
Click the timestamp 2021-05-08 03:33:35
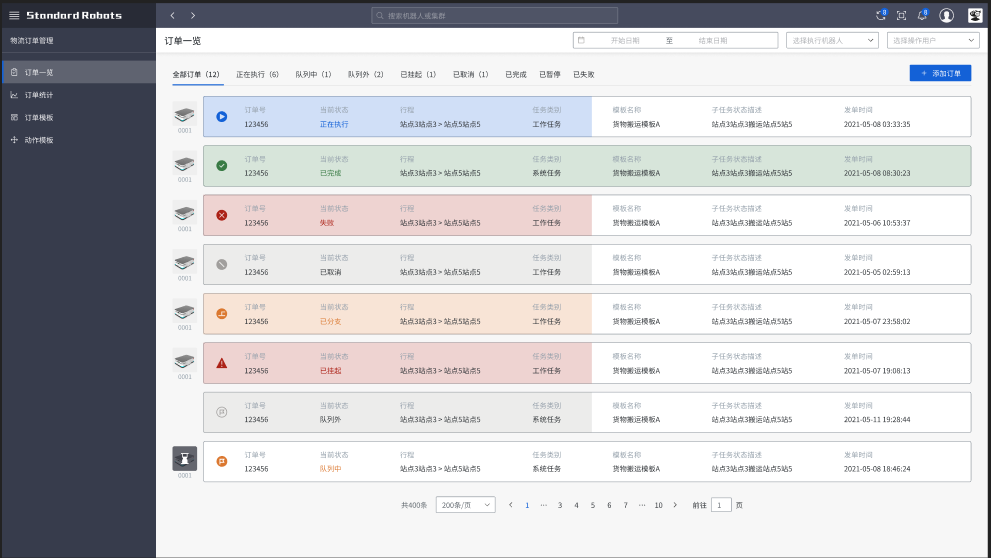(877, 124)
